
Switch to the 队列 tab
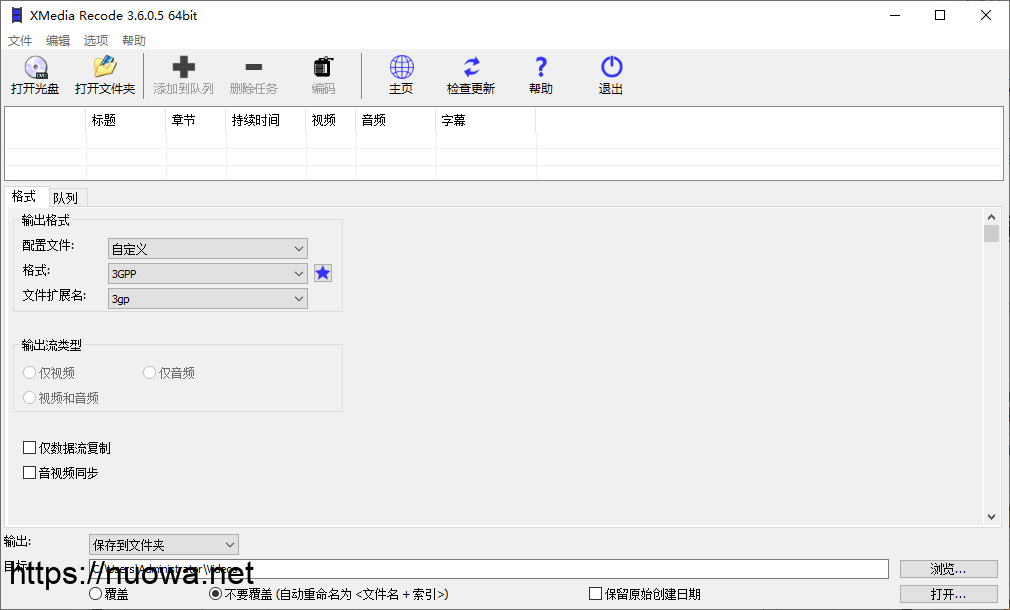click(x=65, y=198)
